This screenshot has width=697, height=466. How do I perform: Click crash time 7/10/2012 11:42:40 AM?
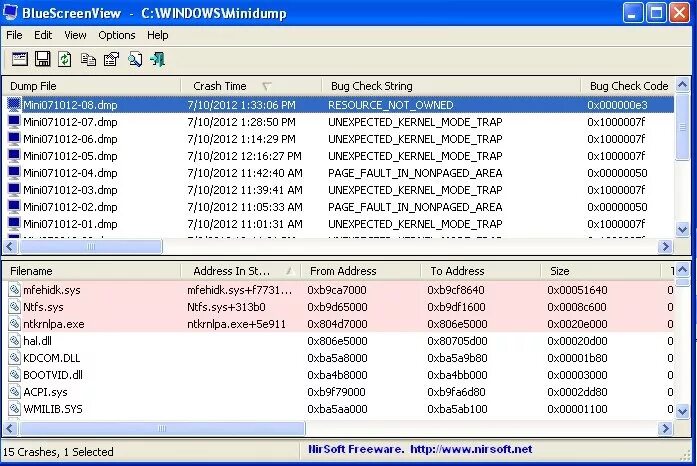point(245,173)
